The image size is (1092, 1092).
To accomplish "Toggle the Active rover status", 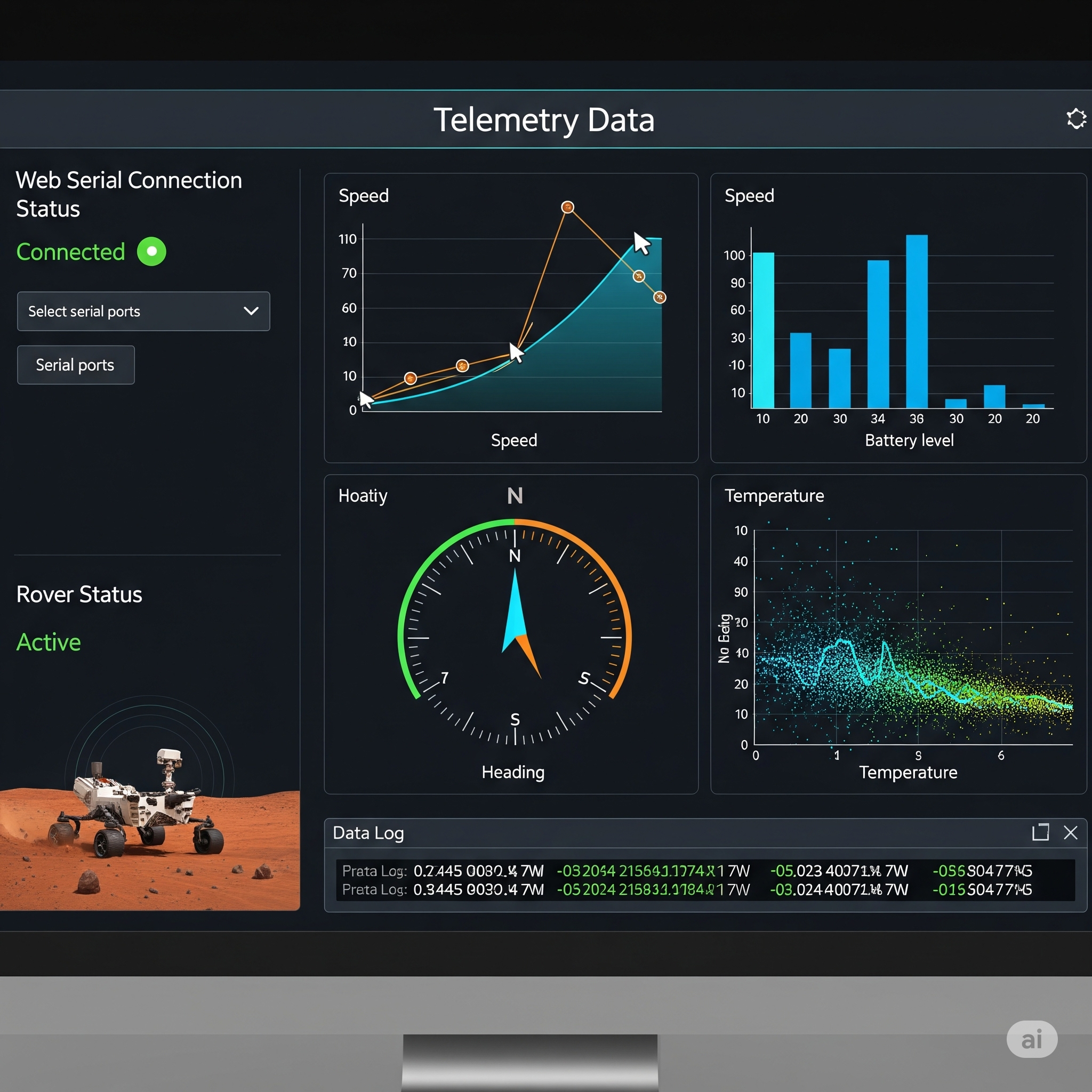I will click(48, 642).
